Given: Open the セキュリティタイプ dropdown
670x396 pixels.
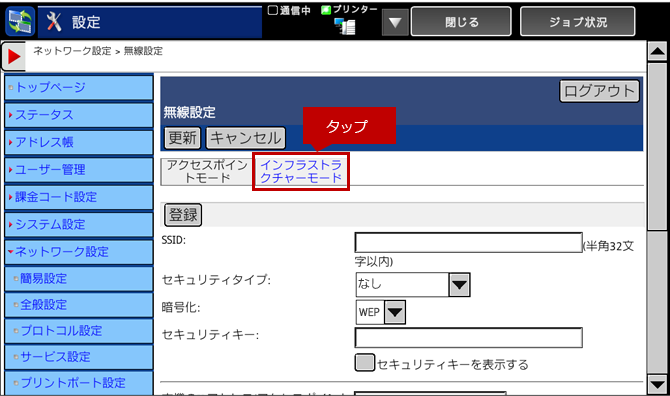Looking at the screenshot, I should tap(413, 285).
